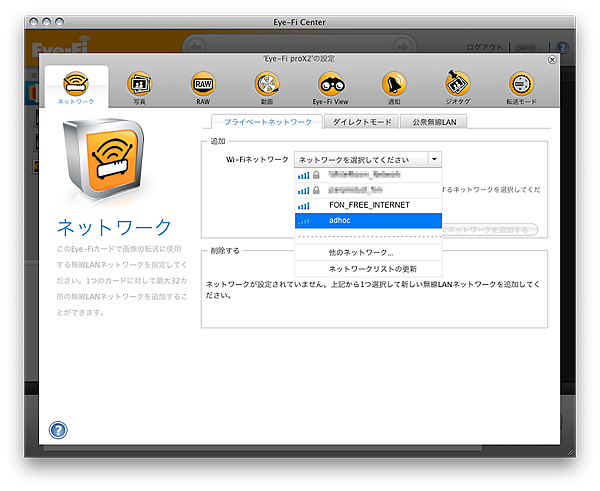Click the forward arrow in Eye-Fi Center toolbar

coord(403,47)
